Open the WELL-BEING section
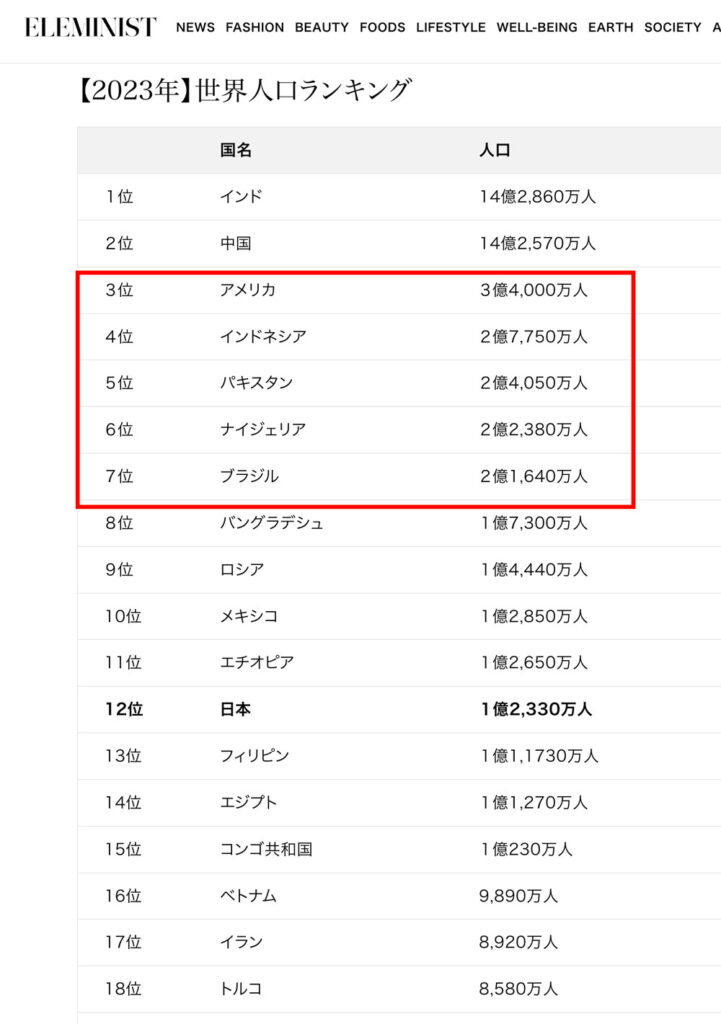This screenshot has height=1024, width=721. coord(536,27)
